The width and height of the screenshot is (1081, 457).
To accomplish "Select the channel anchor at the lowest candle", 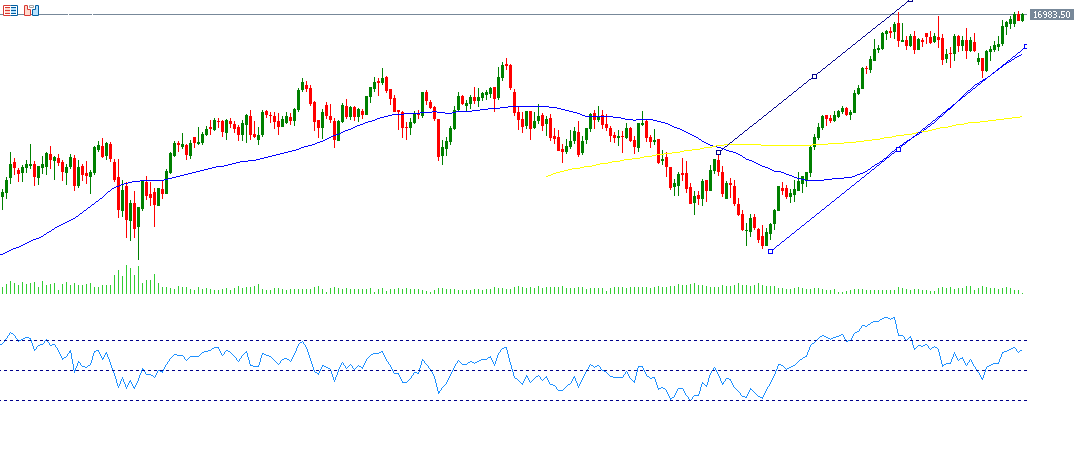I will click(770, 251).
